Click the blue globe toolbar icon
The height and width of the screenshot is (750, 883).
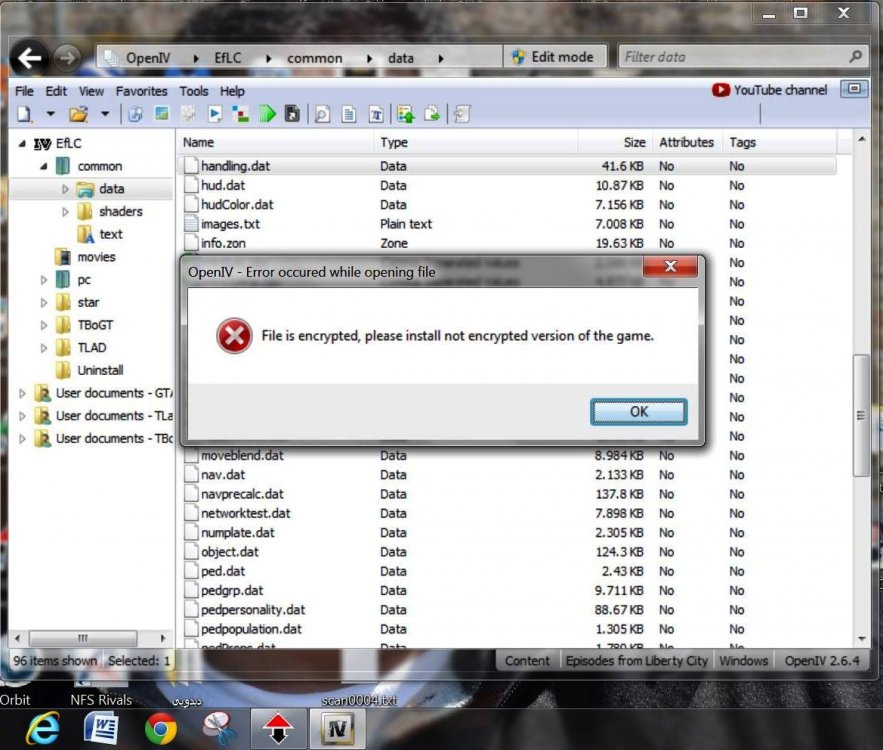point(135,114)
